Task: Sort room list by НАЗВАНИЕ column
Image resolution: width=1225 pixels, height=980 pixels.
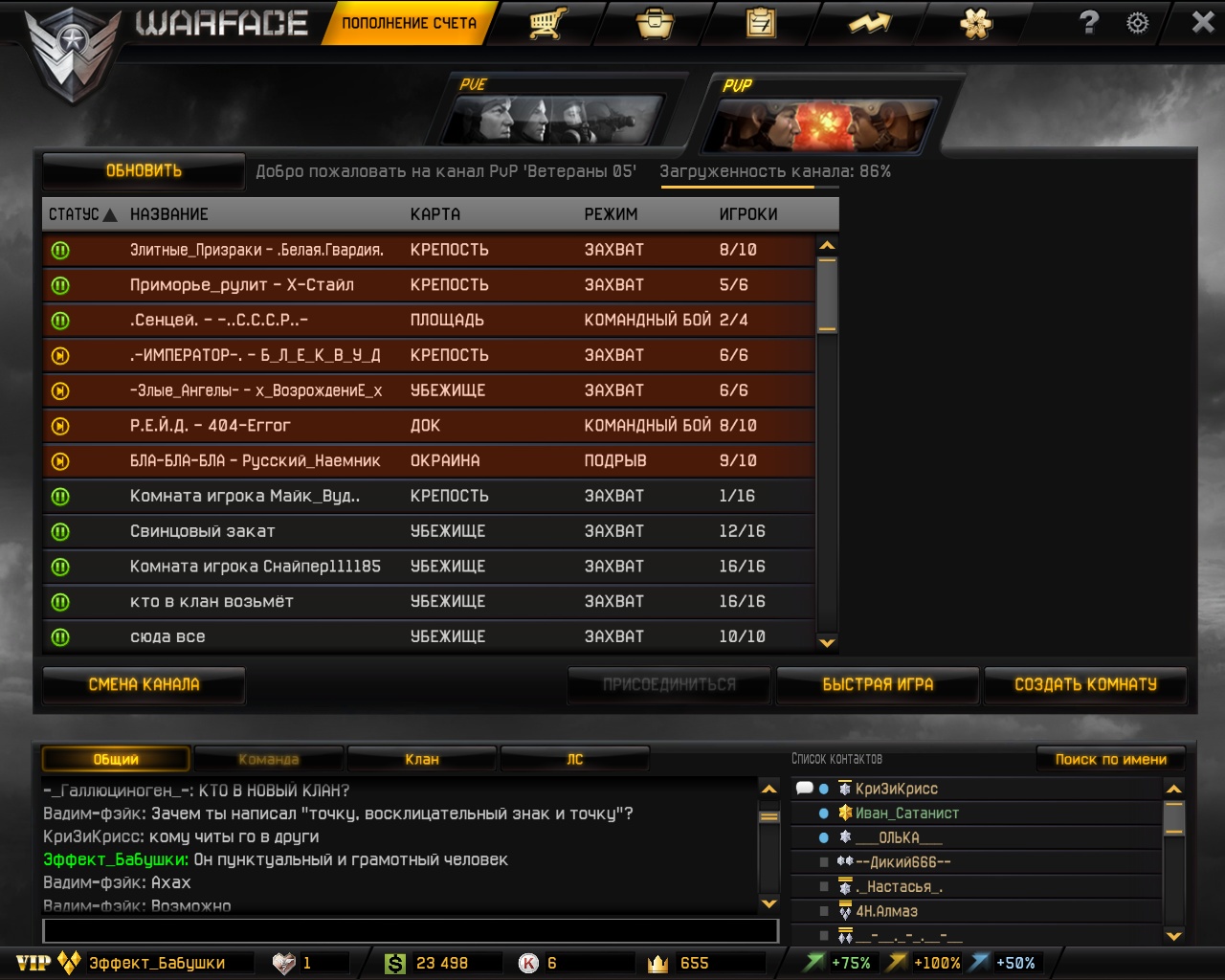Action: 169,214
